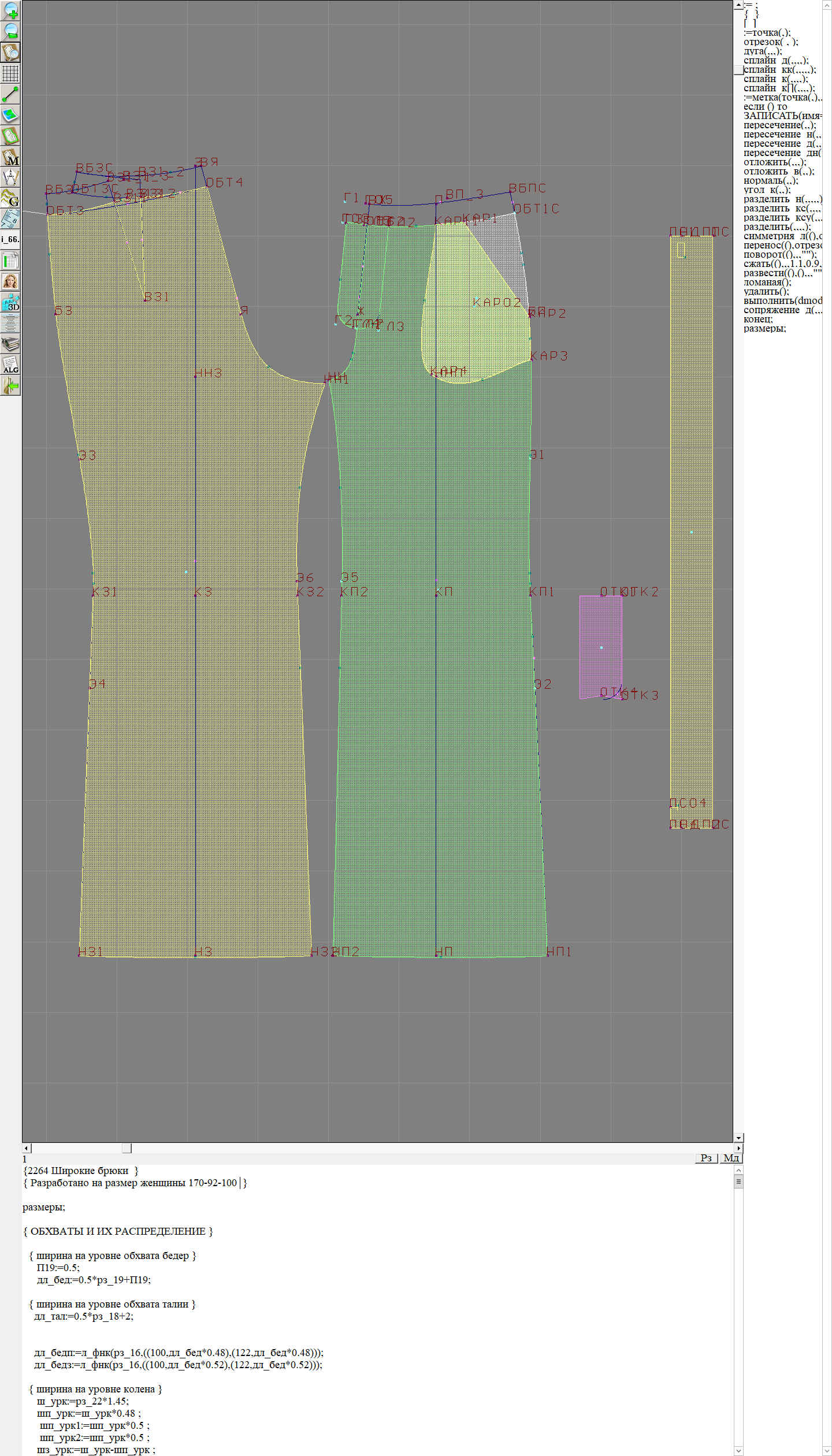The image size is (832, 1456).
Task: Open the mannequin woman portrait icon
Action: point(10,281)
